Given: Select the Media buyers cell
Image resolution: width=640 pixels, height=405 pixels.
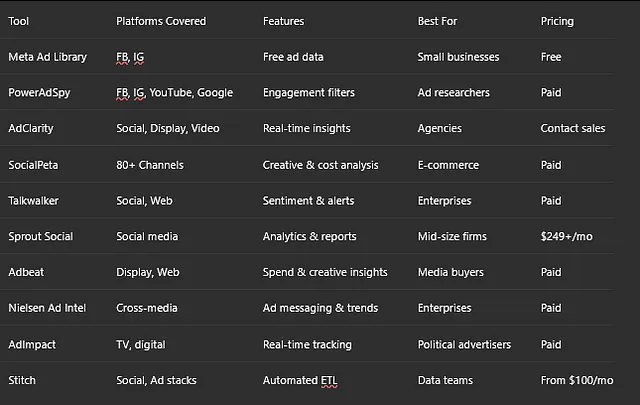Looking at the screenshot, I should coord(451,272).
